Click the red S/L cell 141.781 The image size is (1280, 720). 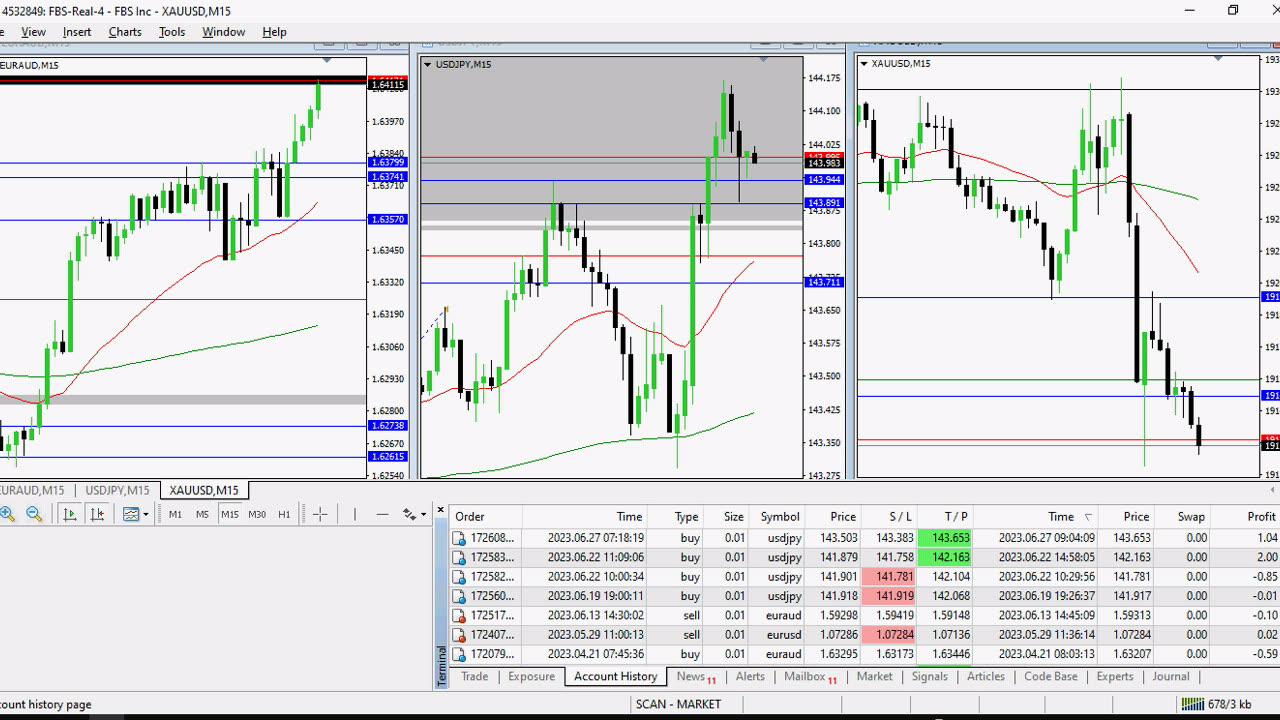click(889, 577)
